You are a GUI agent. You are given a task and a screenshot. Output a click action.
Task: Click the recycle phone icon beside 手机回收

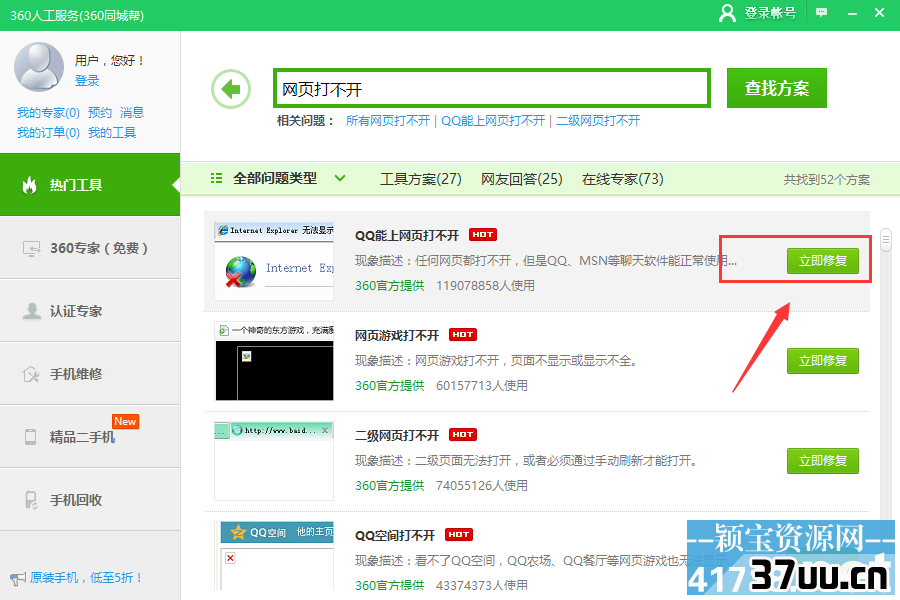pyautogui.click(x=31, y=500)
